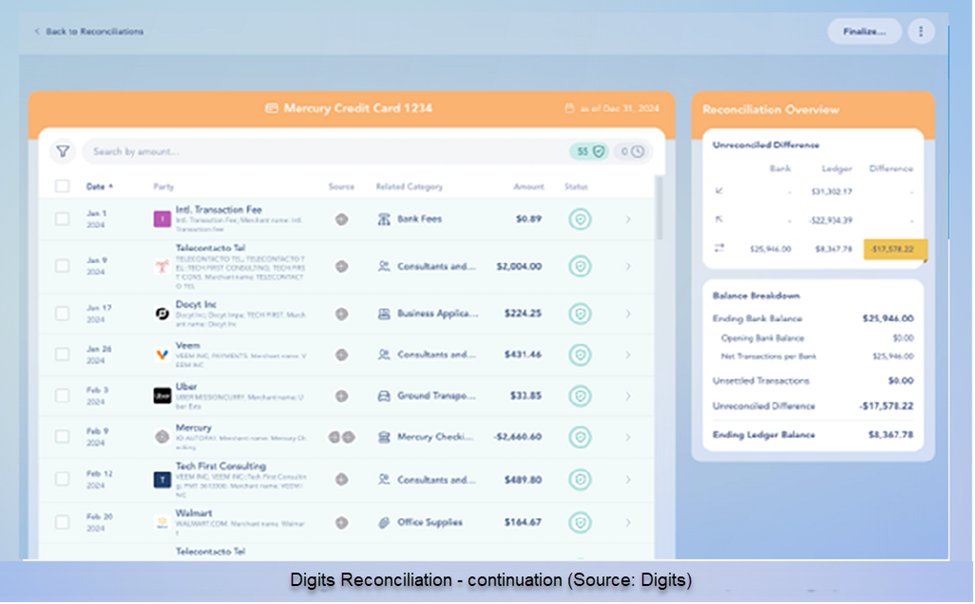Click the Party column header
Viewport: 975px width, 604px height.
pos(164,187)
